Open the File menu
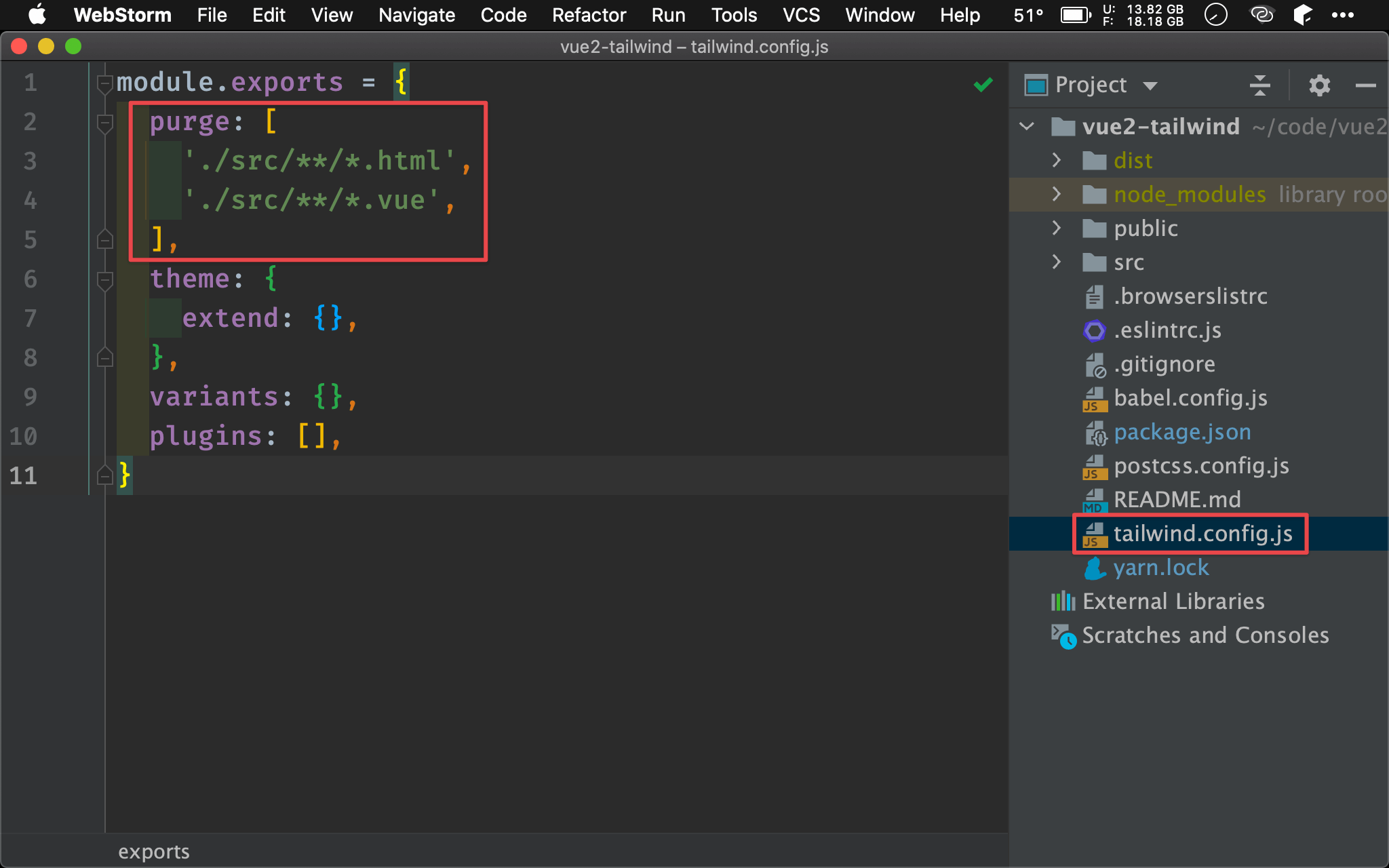 [212, 15]
